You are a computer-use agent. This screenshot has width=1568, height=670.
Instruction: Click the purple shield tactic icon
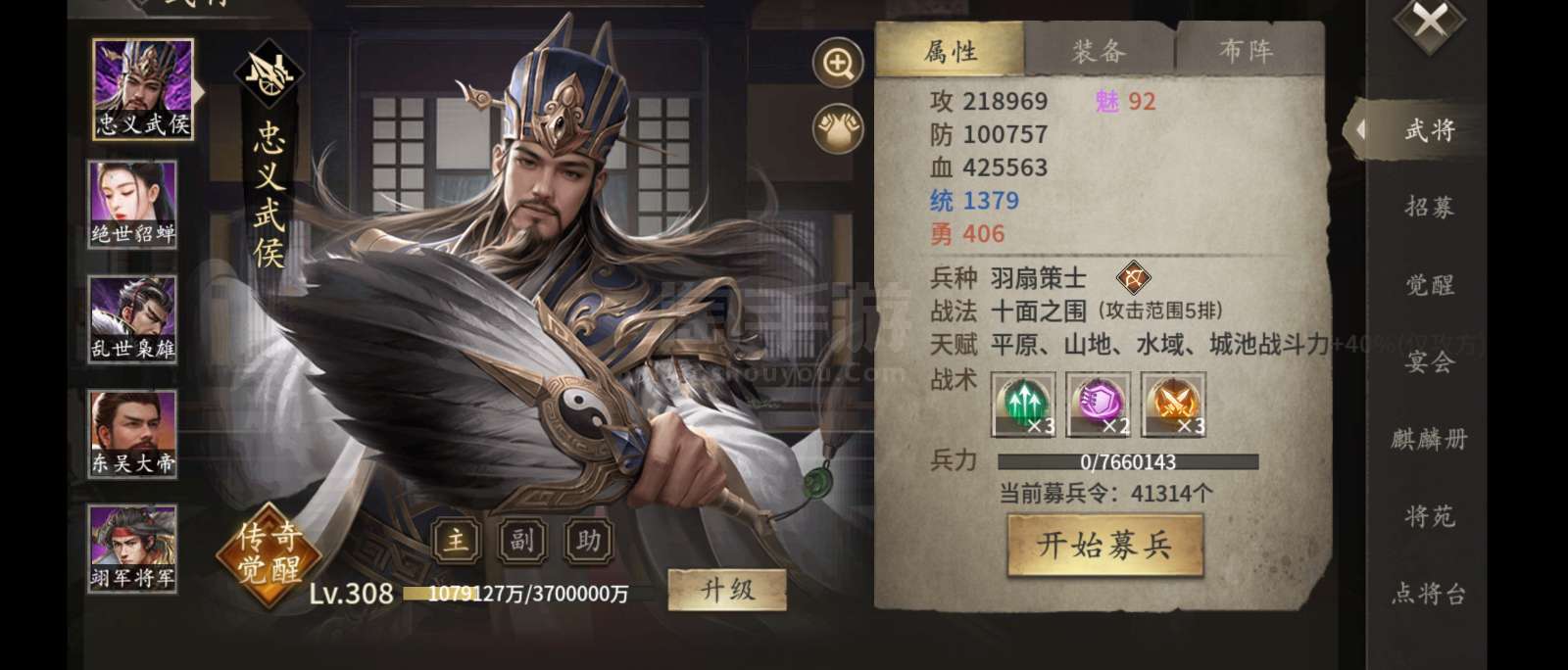(1099, 404)
